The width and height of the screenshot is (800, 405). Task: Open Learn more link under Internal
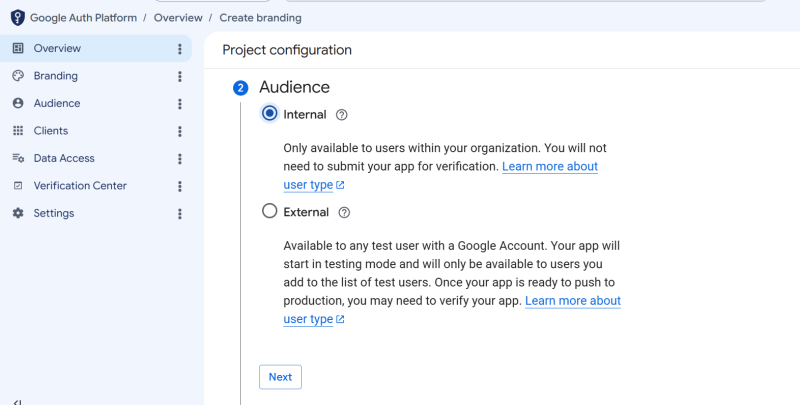pos(441,175)
